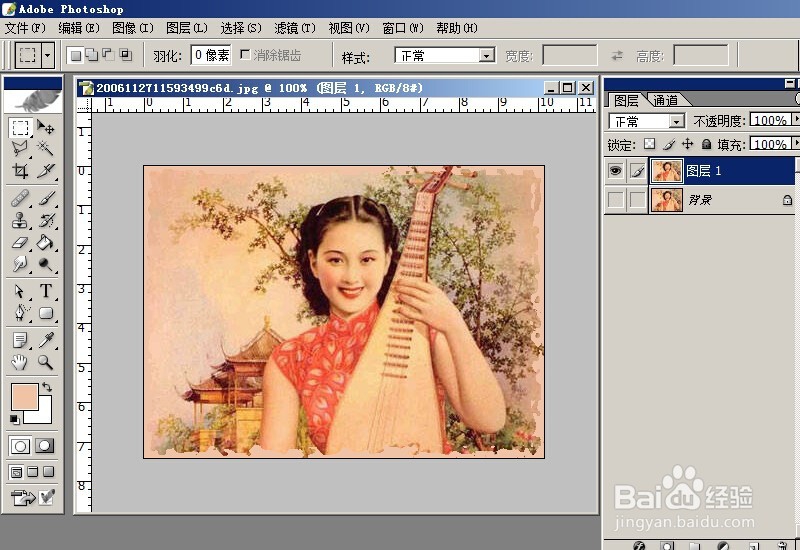800x550 pixels.
Task: Select the Clone Stamp tool
Action: [20, 220]
